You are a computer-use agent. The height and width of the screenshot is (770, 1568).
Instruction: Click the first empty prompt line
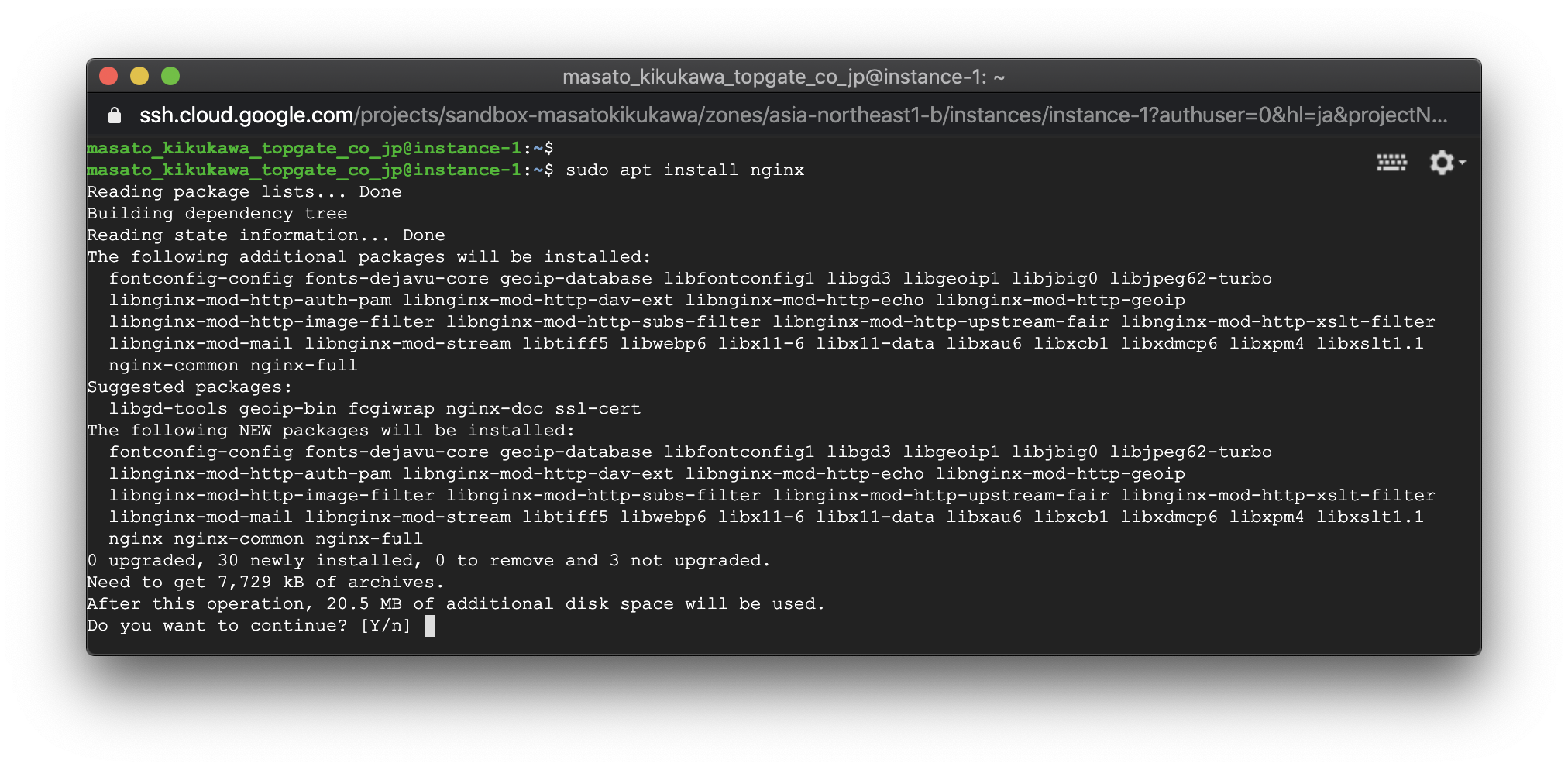(x=320, y=148)
